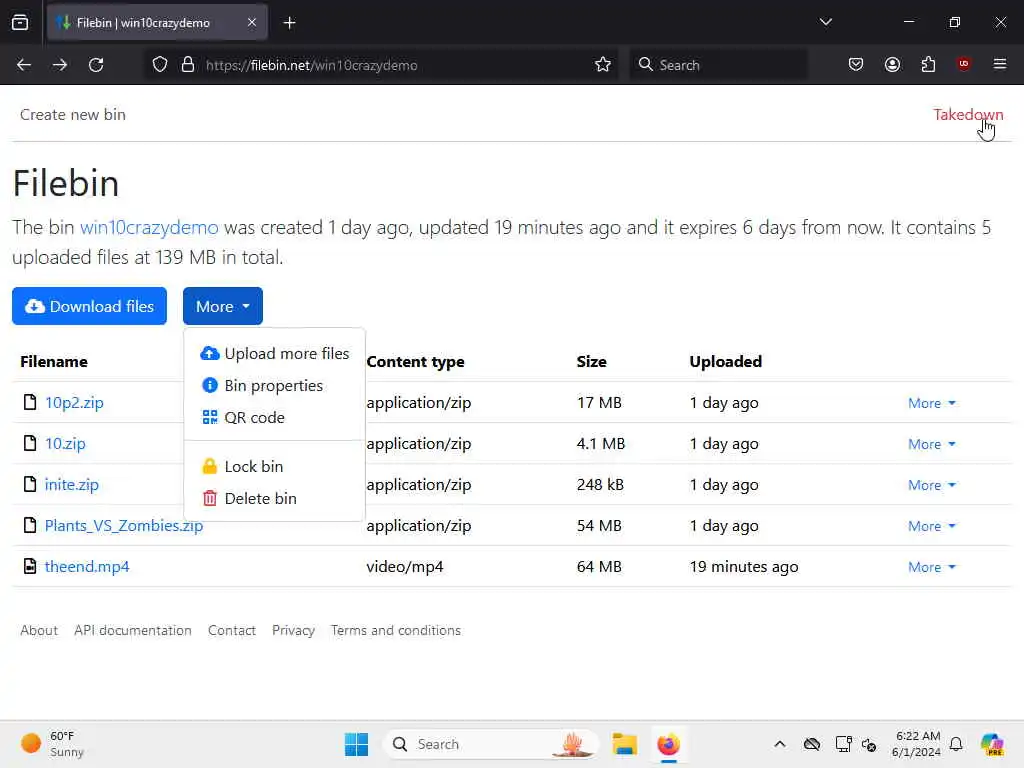Collapse the blue More dropdown button
The width and height of the screenshot is (1024, 768).
tap(223, 306)
